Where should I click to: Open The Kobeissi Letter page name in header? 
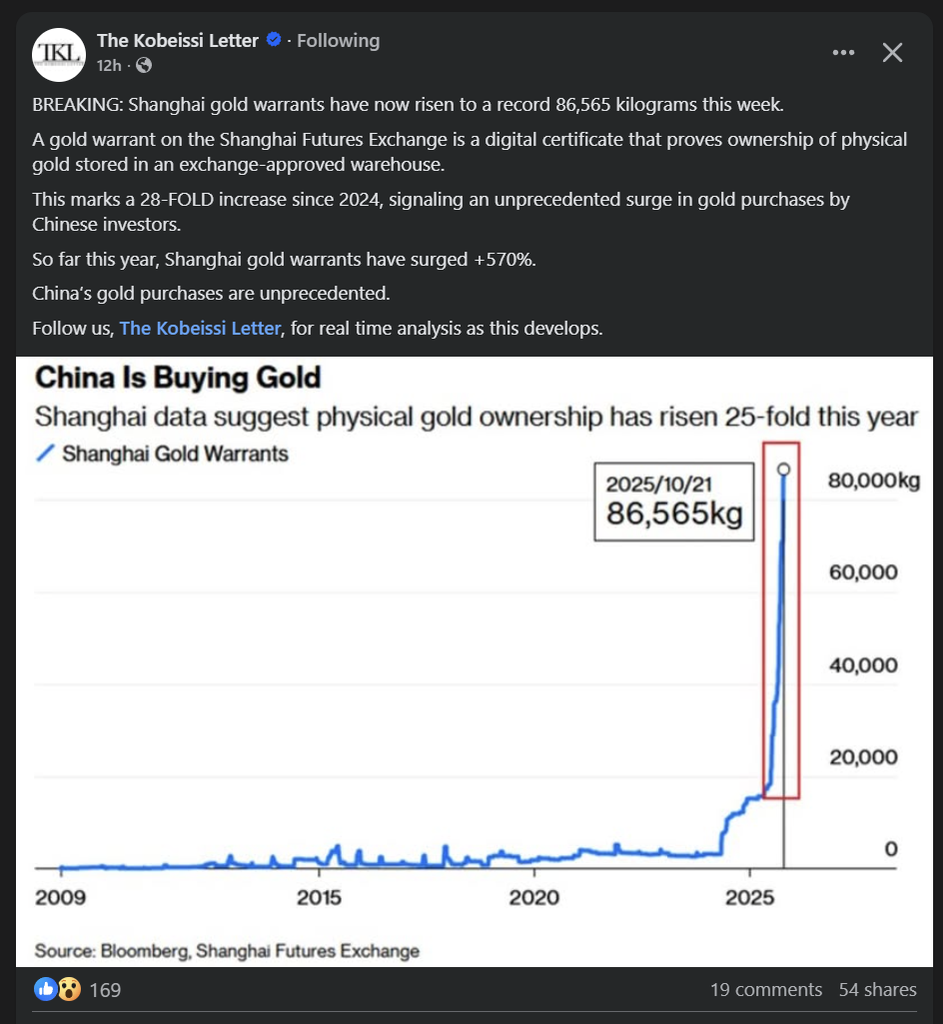click(x=177, y=40)
